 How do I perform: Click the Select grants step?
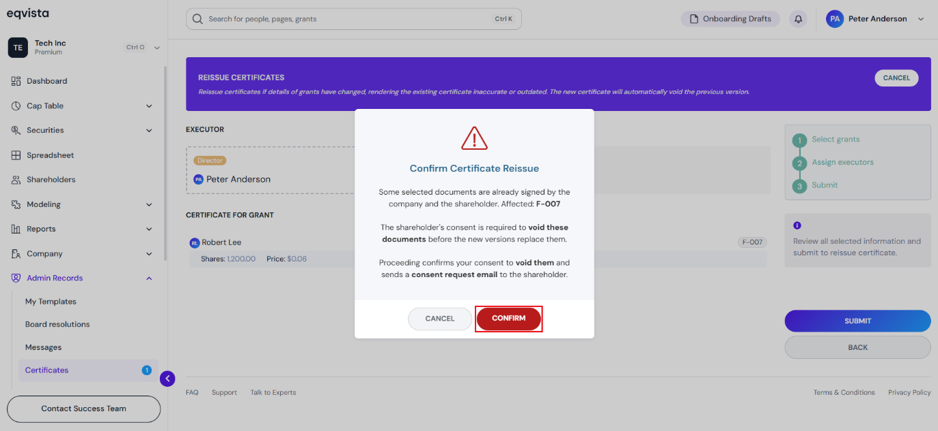(x=835, y=139)
